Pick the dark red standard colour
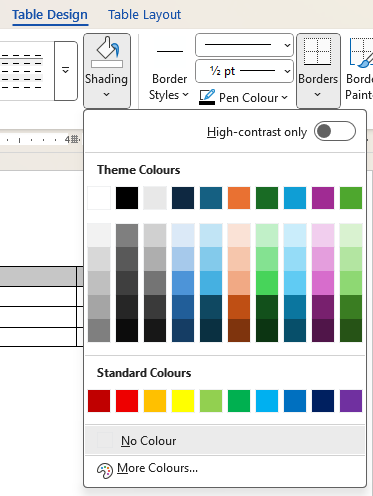Viewport: 373px width, 496px height. pos(99,401)
